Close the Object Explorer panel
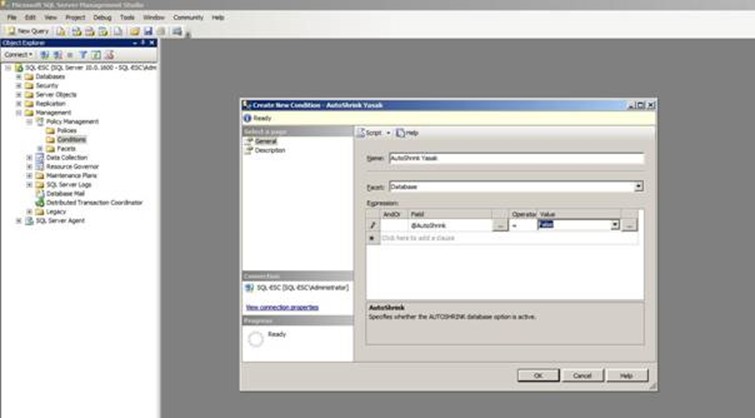This screenshot has width=755, height=418. 152,43
